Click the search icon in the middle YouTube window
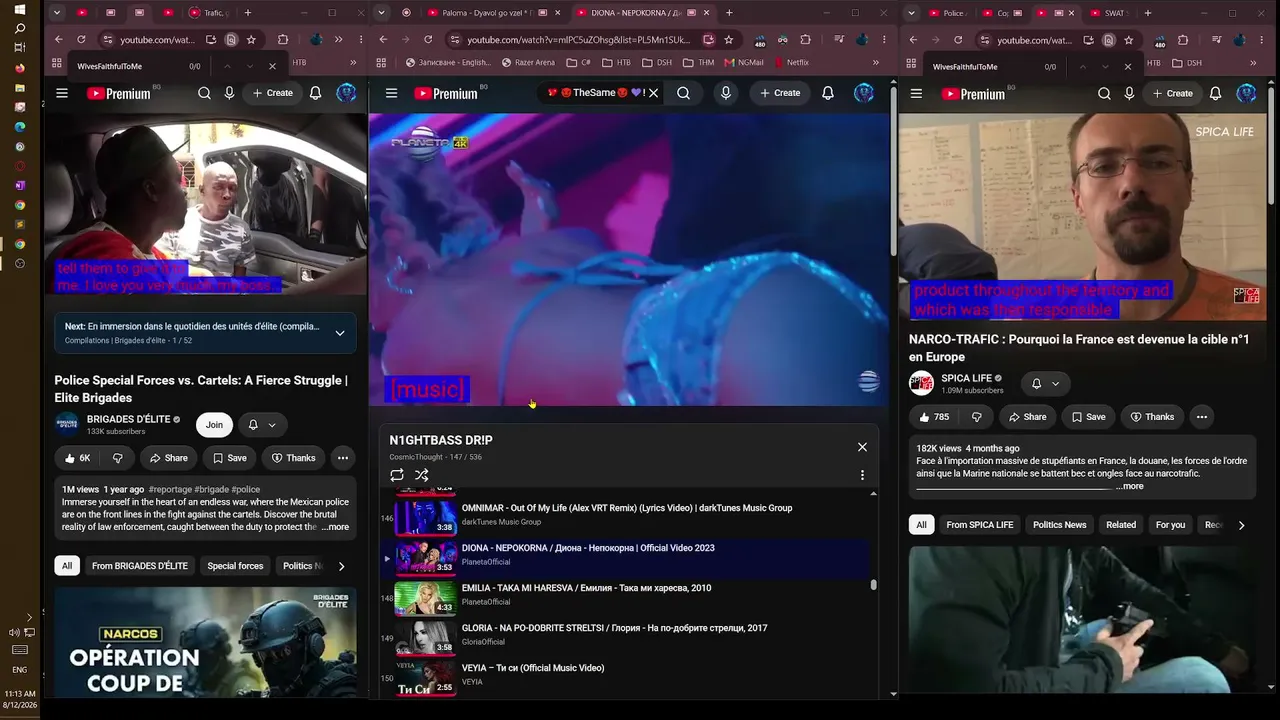Image resolution: width=1280 pixels, height=720 pixels. click(683, 93)
